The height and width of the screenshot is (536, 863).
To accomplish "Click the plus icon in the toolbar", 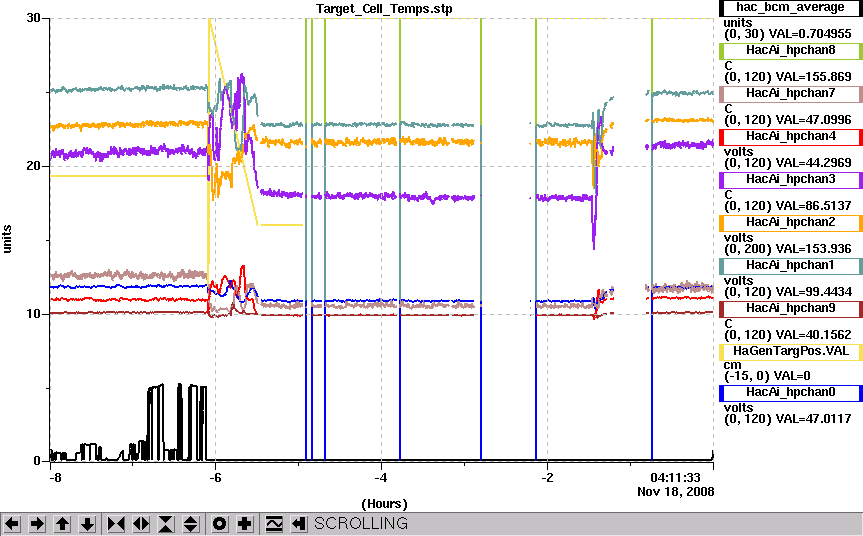I will tap(244, 523).
